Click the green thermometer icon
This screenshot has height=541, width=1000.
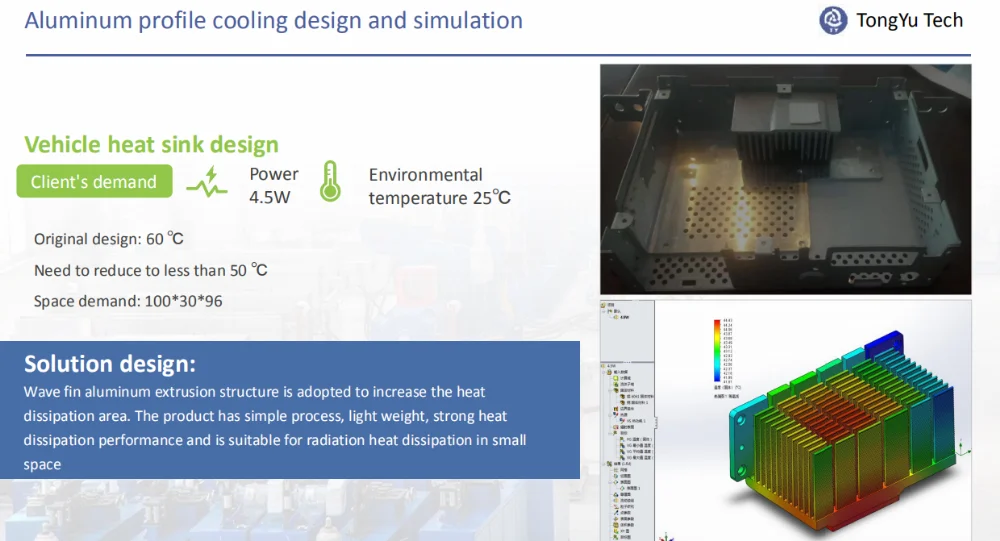(330, 183)
